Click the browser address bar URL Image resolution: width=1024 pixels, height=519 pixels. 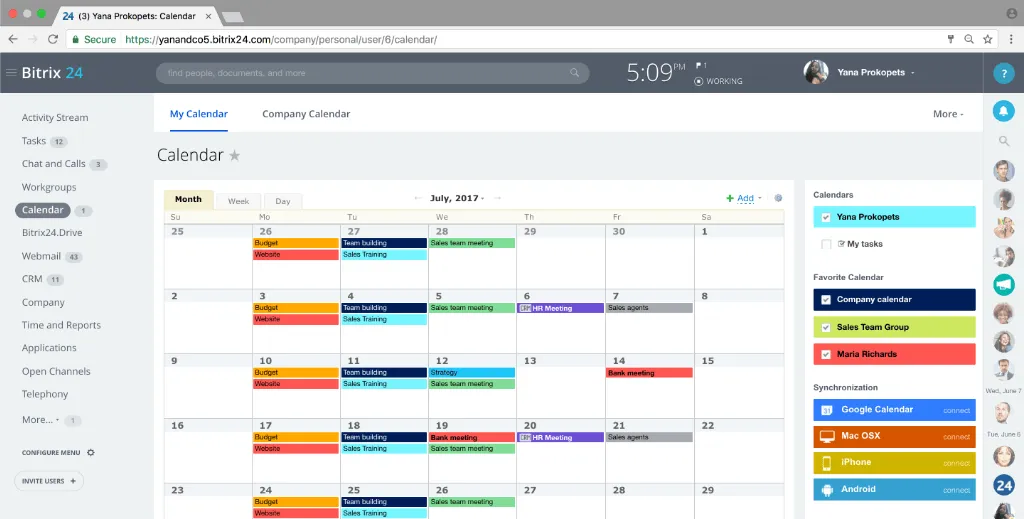[281, 39]
